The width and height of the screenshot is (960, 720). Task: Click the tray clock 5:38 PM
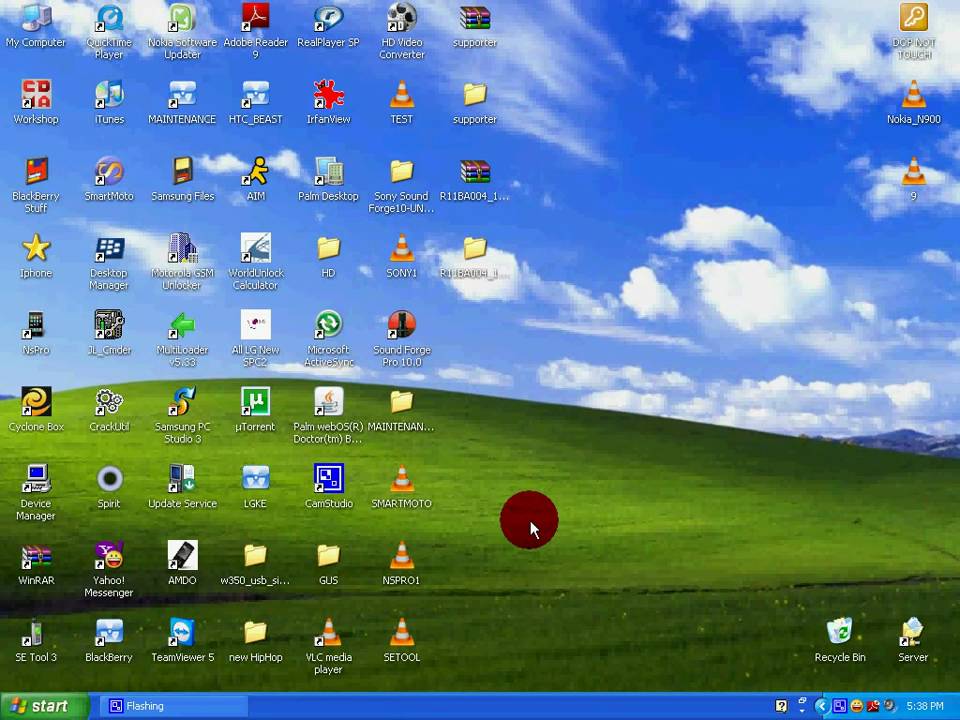(x=925, y=706)
